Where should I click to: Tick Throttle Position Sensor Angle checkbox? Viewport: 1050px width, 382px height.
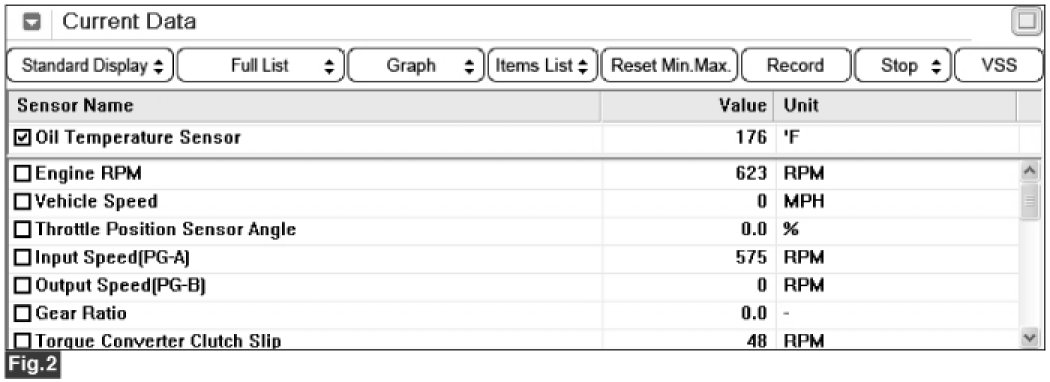(23, 229)
